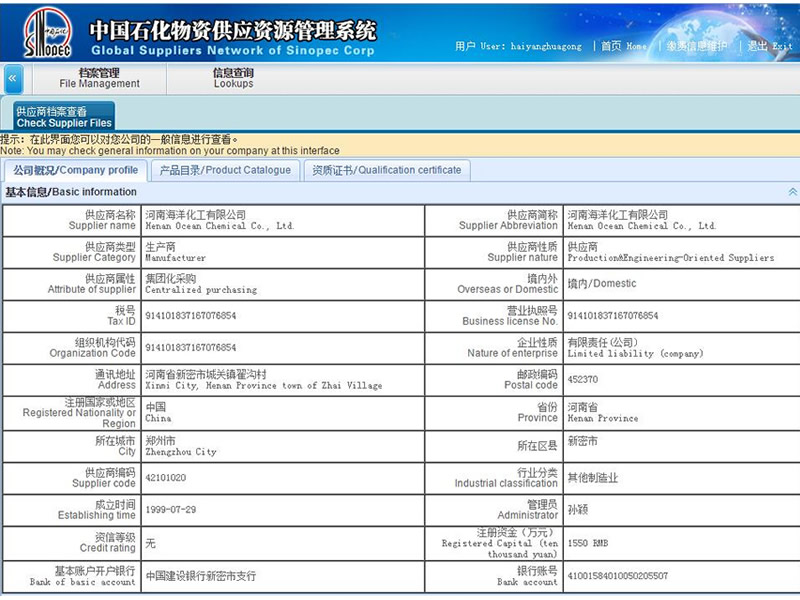This screenshot has height=600, width=800.
Task: Click the Bank account number value
Action: click(617, 576)
